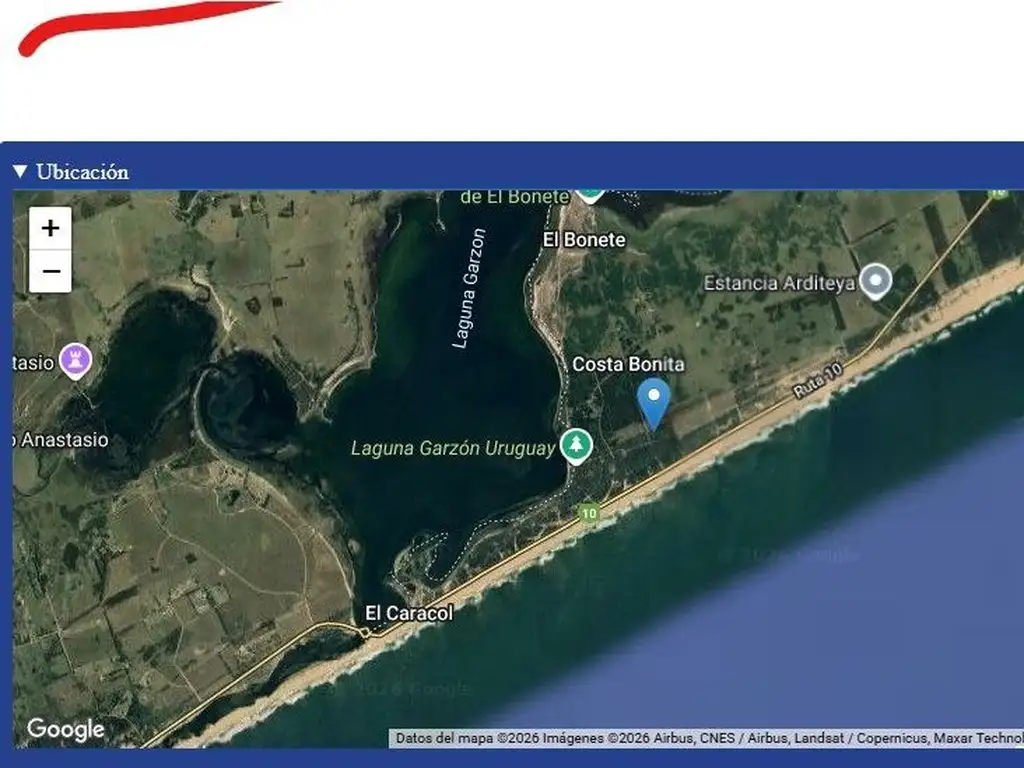Click the green tree park icon
The image size is (1024, 768).
point(575,446)
